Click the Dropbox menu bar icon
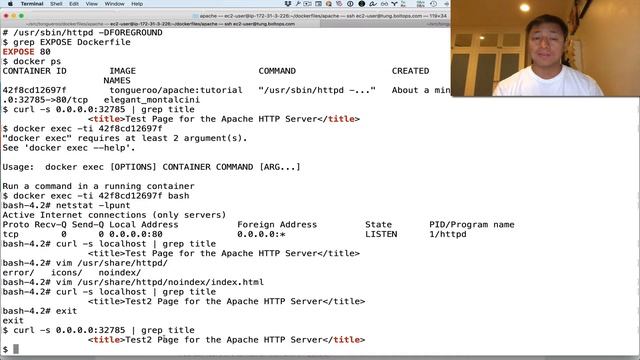The height and width of the screenshot is (360, 640). point(288,4)
